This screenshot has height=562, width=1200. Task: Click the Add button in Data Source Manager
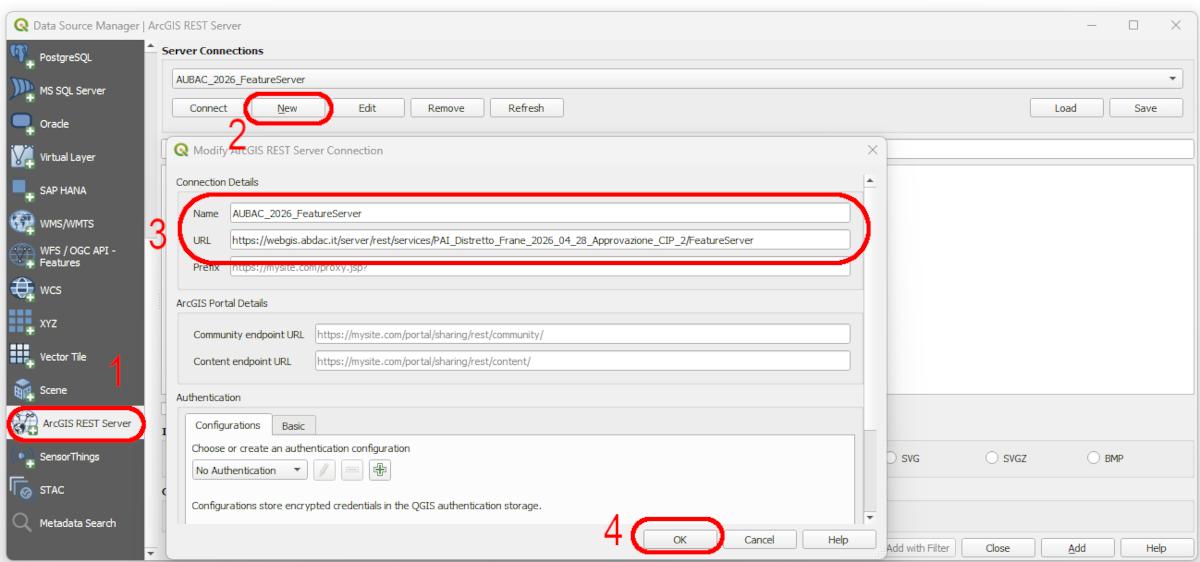1077,548
